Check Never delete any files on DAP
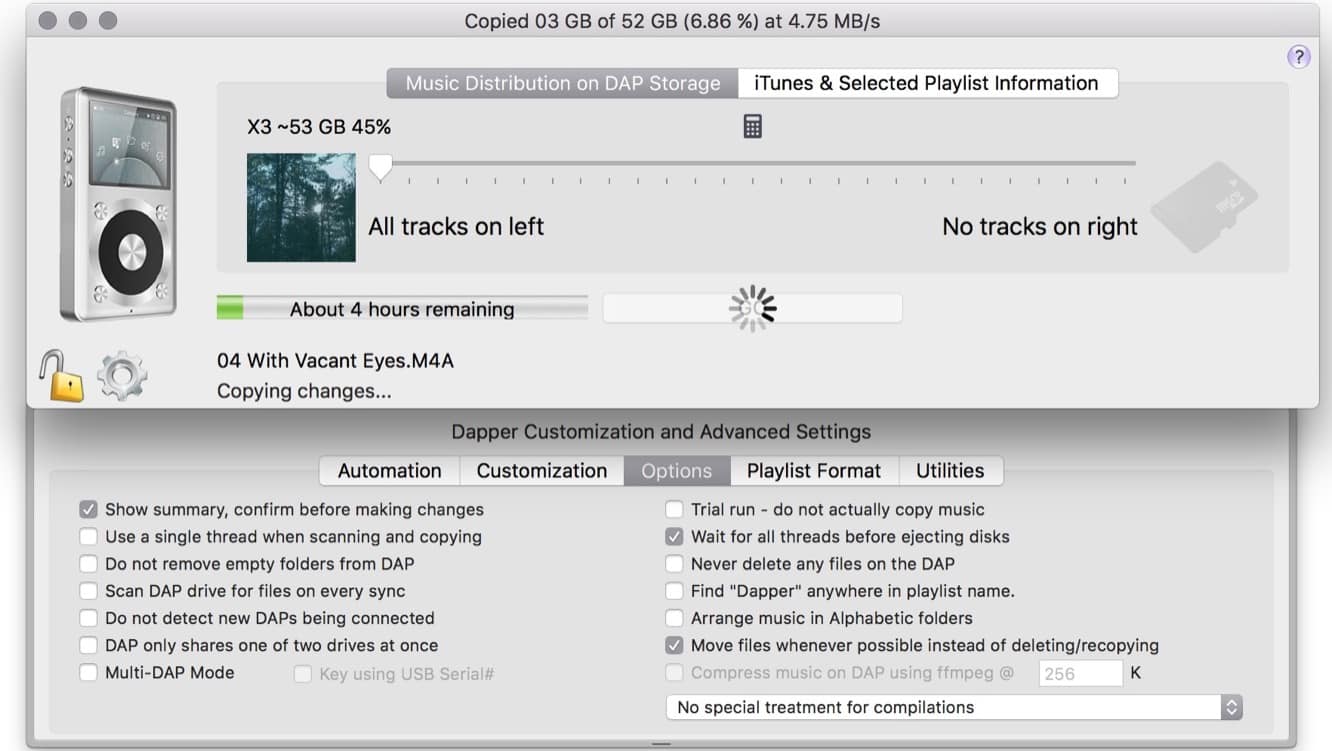Viewport: 1332px width, 751px height. [x=675, y=564]
